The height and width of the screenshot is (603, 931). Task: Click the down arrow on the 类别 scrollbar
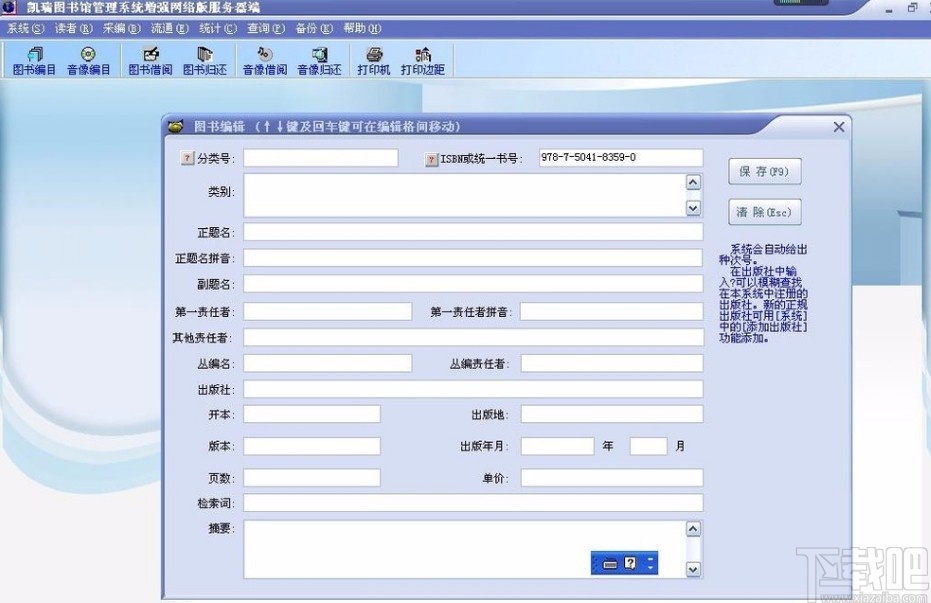(694, 207)
